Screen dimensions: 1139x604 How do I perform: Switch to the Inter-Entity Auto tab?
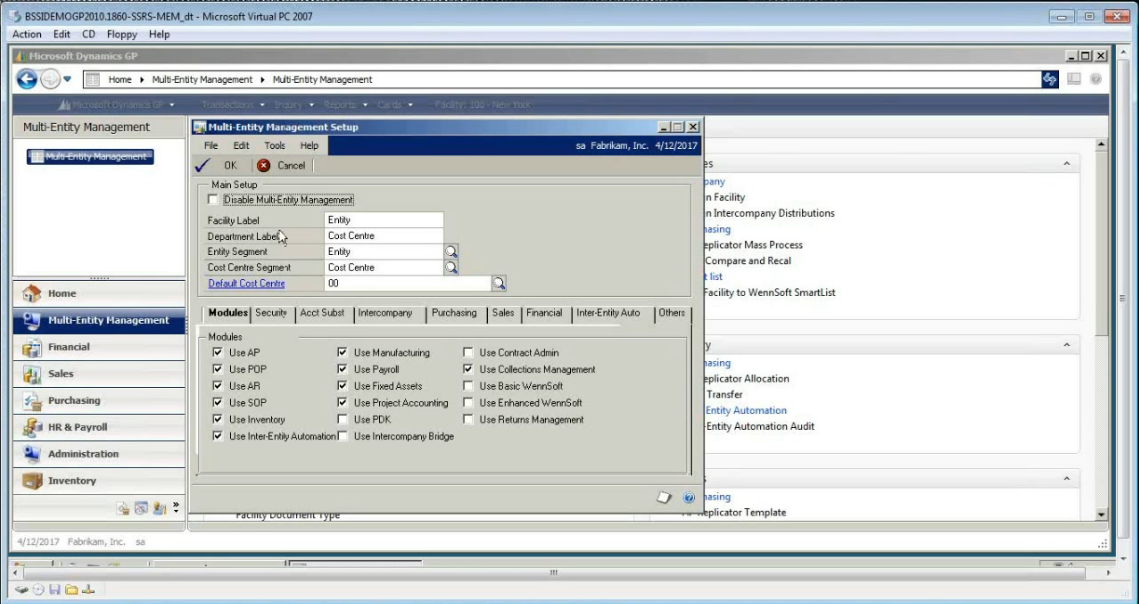[609, 313]
